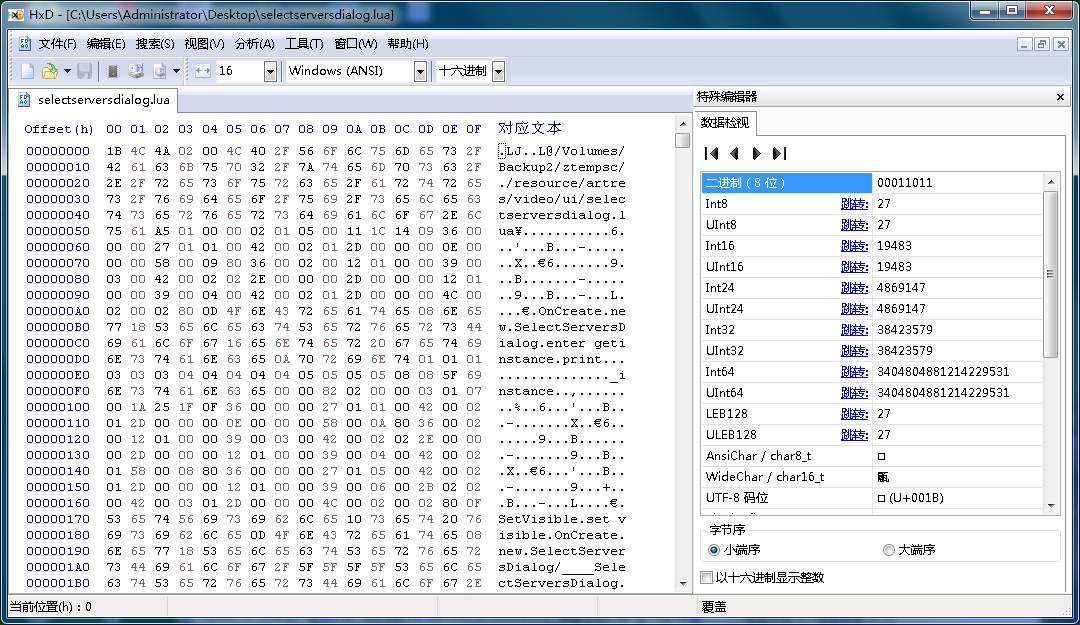Open the 十六进制 offset base dropdown
This screenshot has height=625, width=1080.
coord(498,71)
